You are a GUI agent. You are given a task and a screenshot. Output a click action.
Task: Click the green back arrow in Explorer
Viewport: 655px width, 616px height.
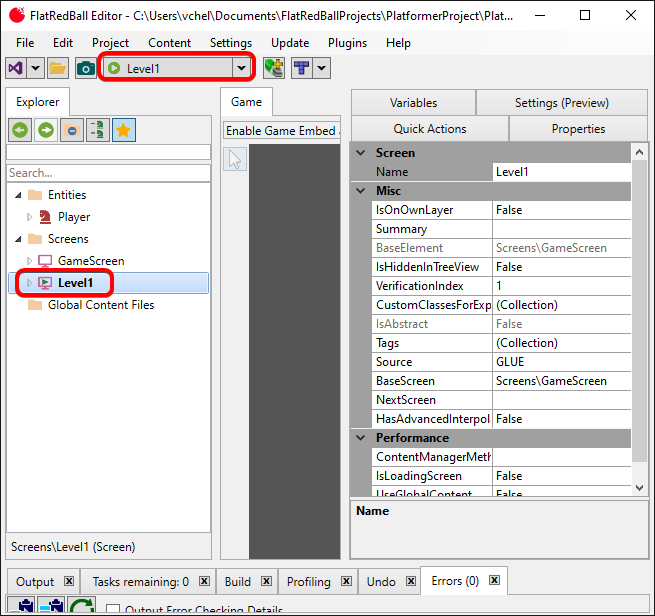(20, 130)
